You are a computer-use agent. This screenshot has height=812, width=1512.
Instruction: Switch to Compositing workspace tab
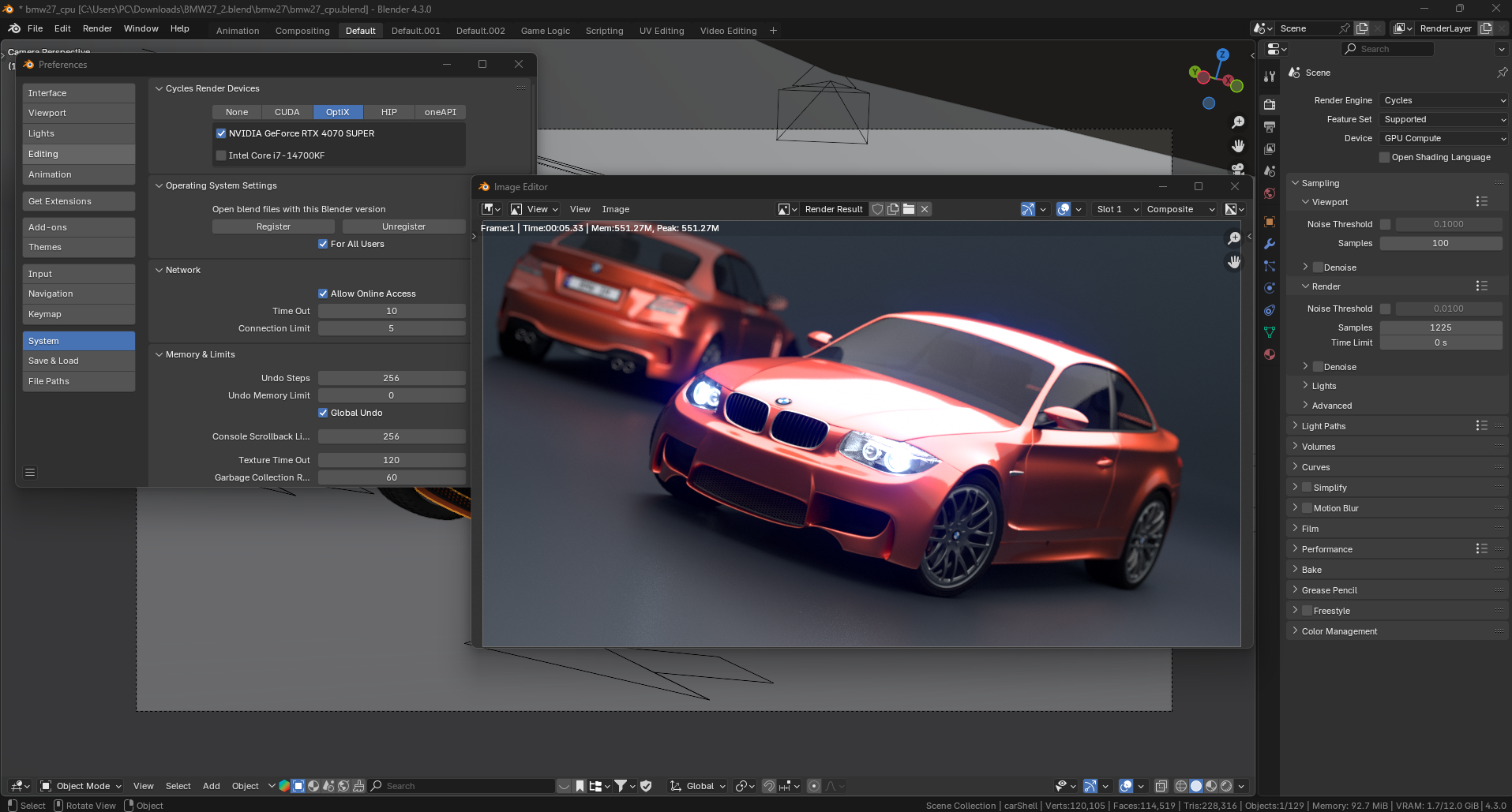click(302, 31)
